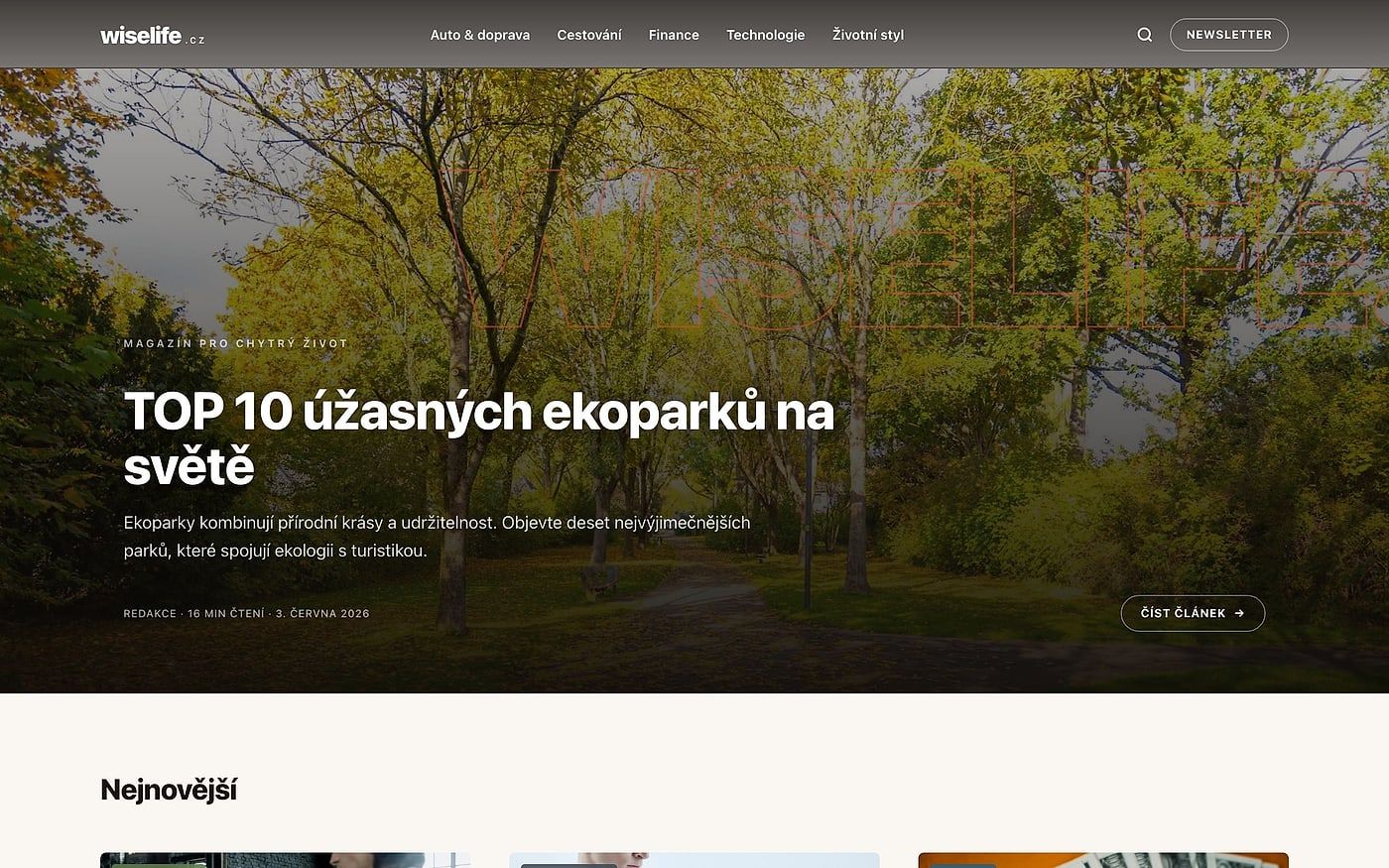Click the Newsletter button
Viewport: 1389px width, 868px height.
(x=1229, y=35)
